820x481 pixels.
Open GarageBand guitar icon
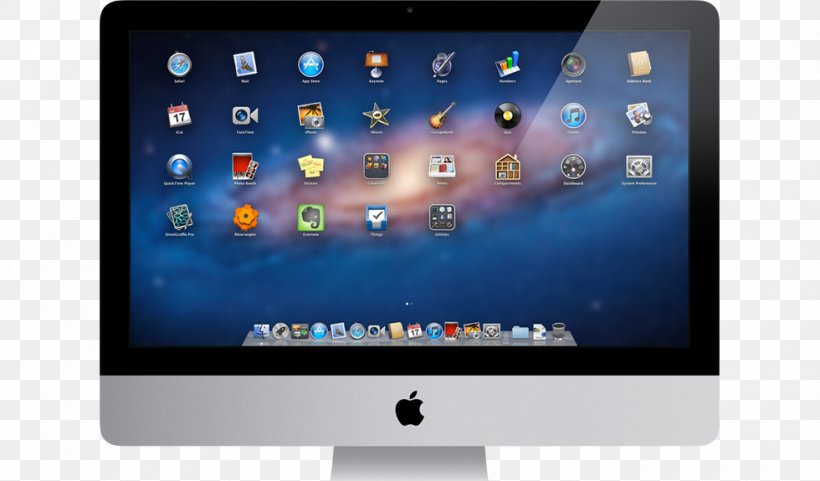(442, 116)
